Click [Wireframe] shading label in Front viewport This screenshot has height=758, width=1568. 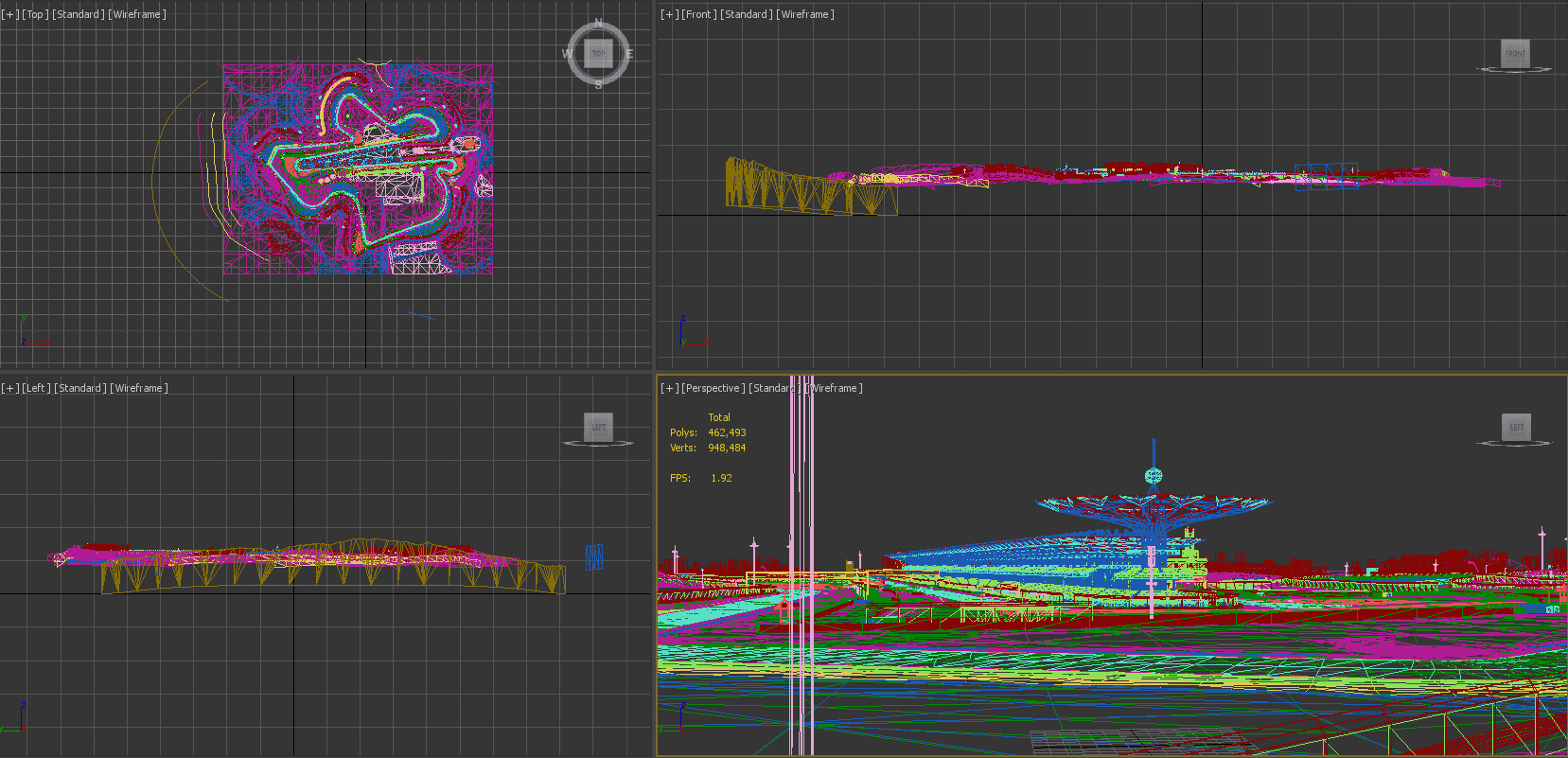click(805, 14)
